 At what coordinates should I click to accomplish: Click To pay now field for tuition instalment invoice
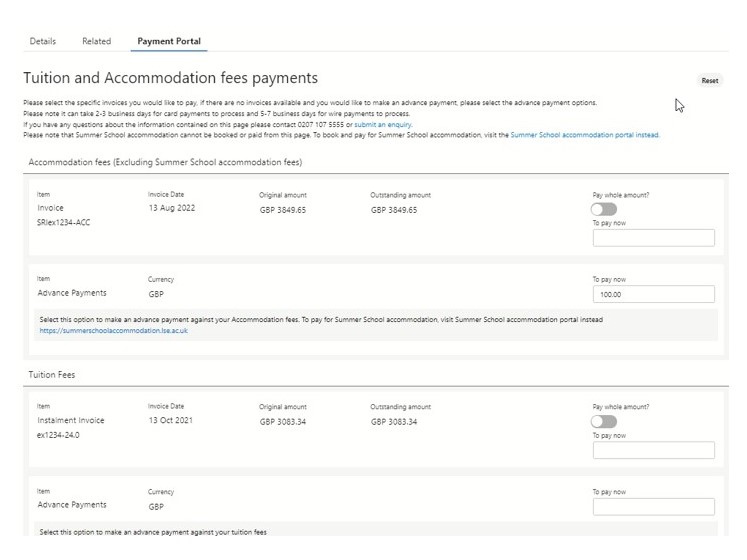click(x=653, y=450)
